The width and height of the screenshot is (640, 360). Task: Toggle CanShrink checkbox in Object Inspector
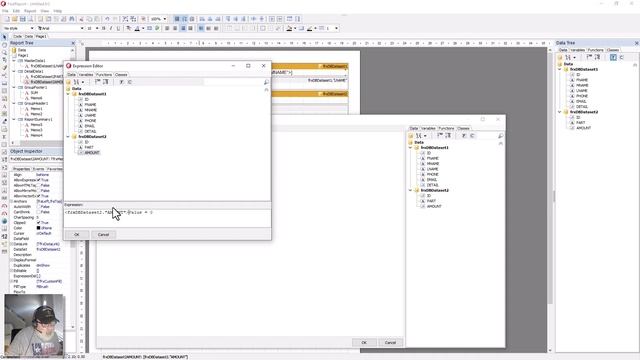click(38, 212)
